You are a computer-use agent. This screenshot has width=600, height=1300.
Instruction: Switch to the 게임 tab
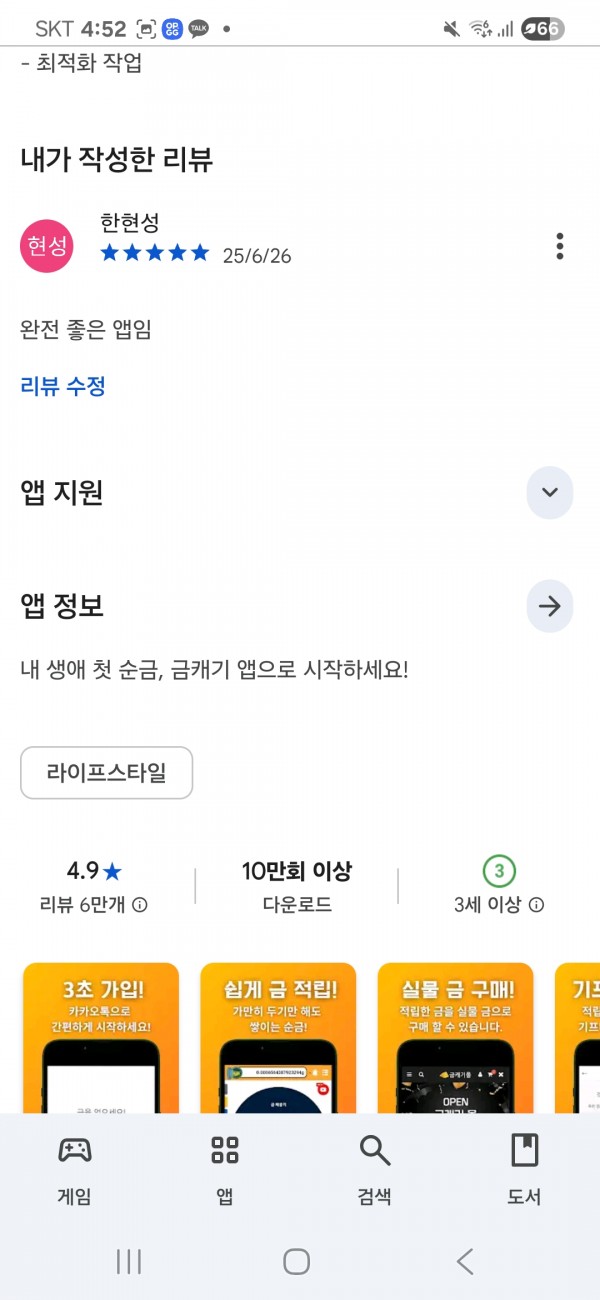(75, 1169)
